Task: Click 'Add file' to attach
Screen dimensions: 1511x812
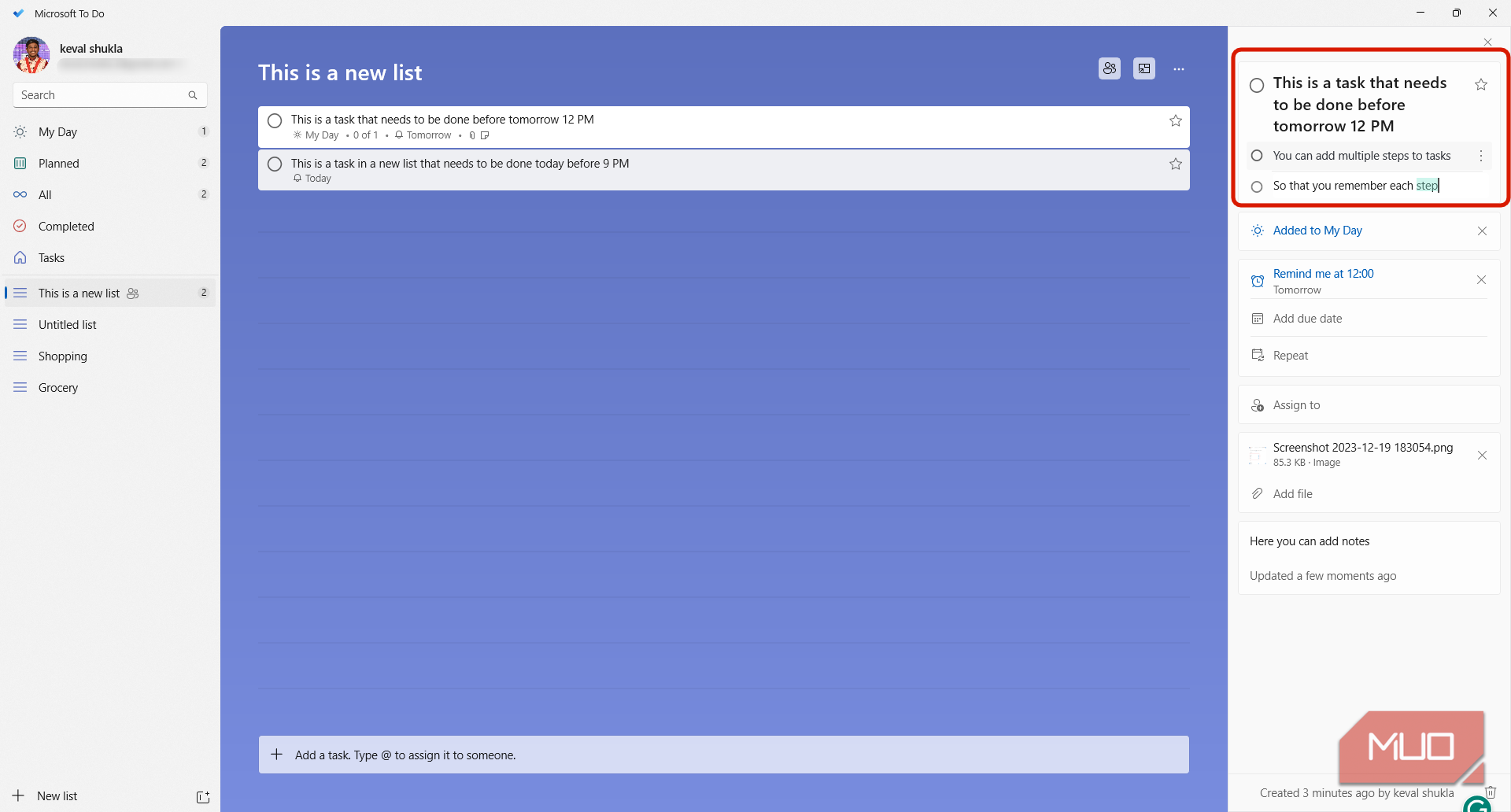Action: [x=1369, y=494]
